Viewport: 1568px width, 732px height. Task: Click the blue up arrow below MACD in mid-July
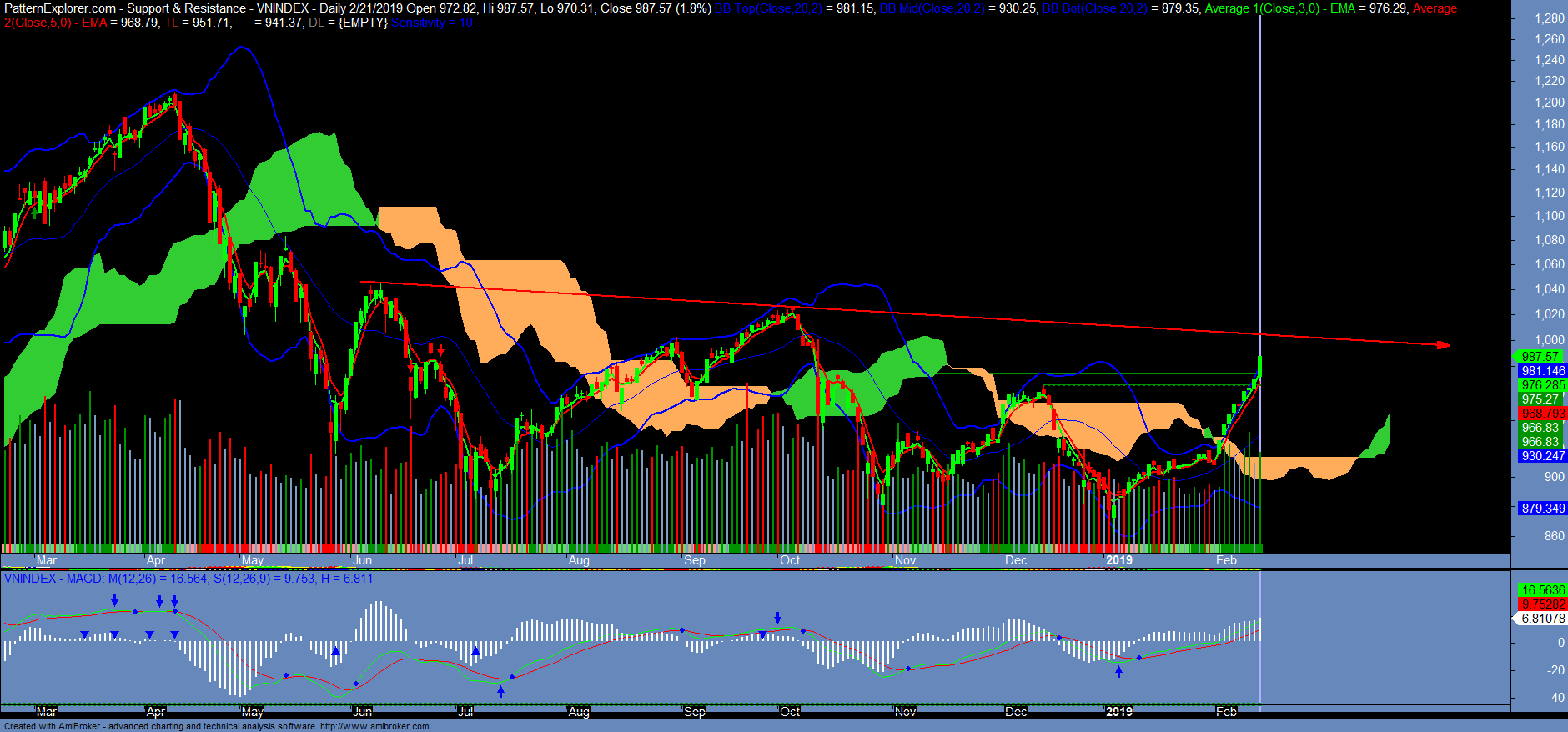pos(500,691)
